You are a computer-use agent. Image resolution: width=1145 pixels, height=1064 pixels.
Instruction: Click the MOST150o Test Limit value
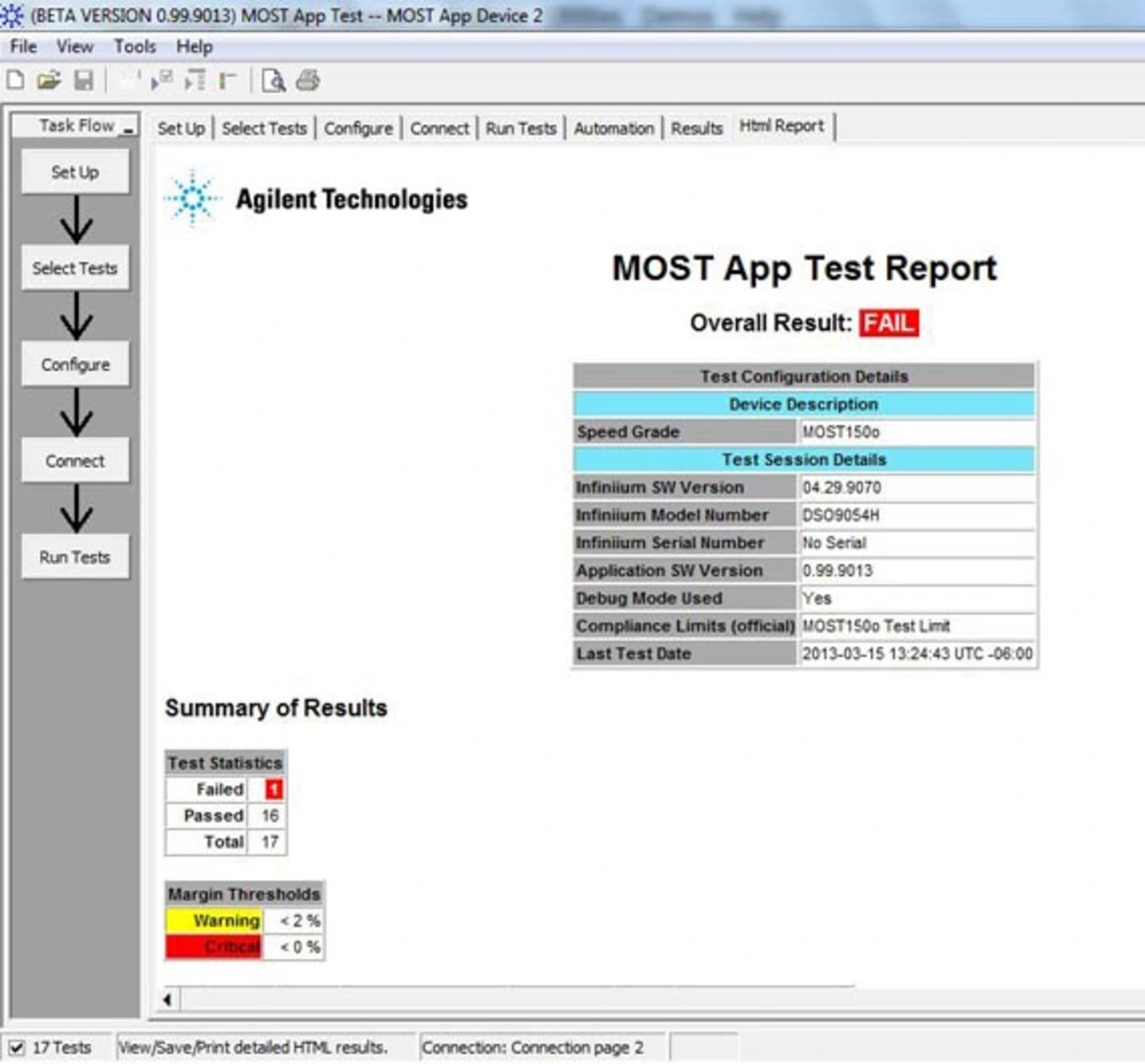[x=917, y=626]
